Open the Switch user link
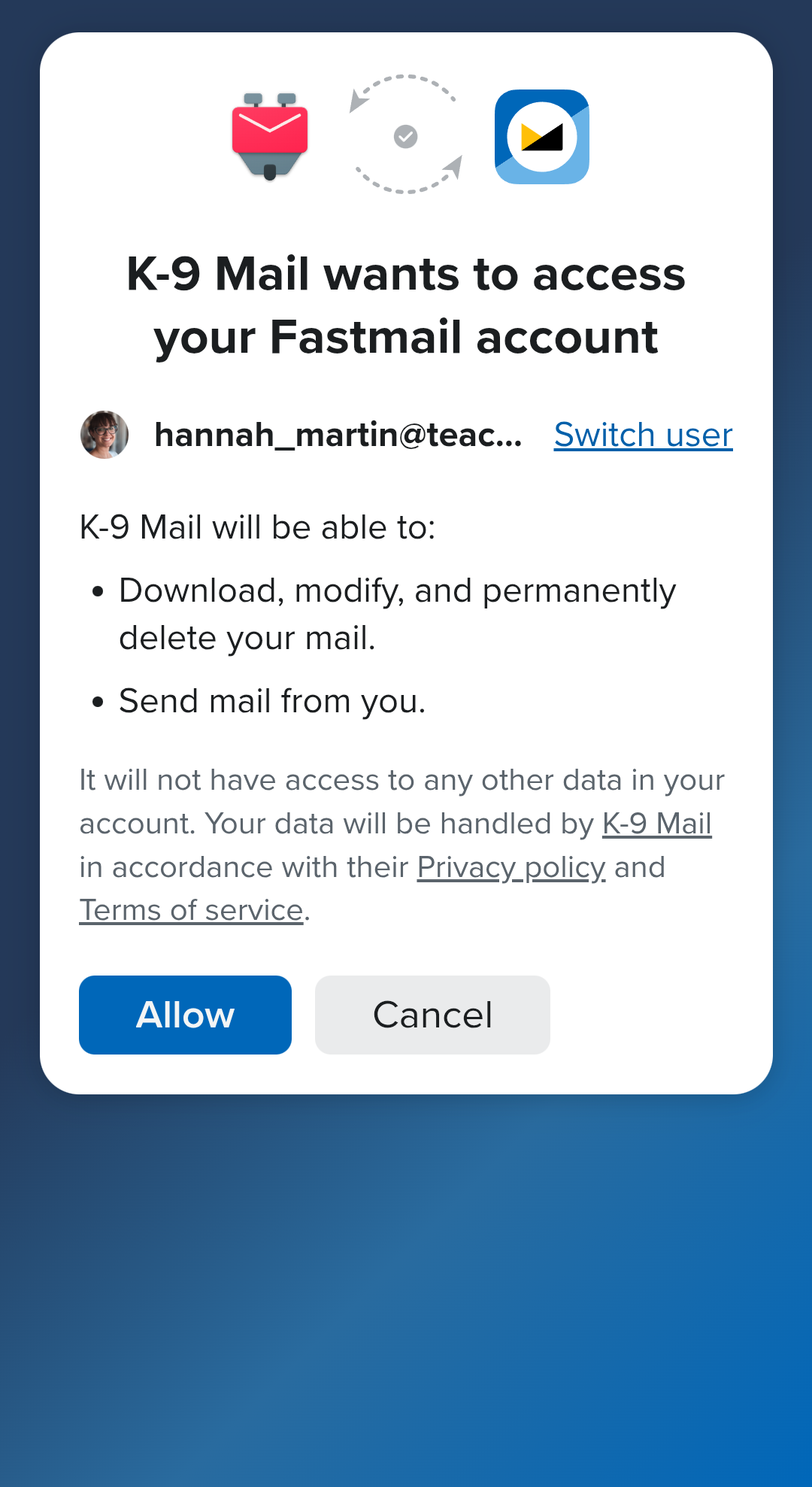The width and height of the screenshot is (812, 1487). pyautogui.click(x=642, y=435)
